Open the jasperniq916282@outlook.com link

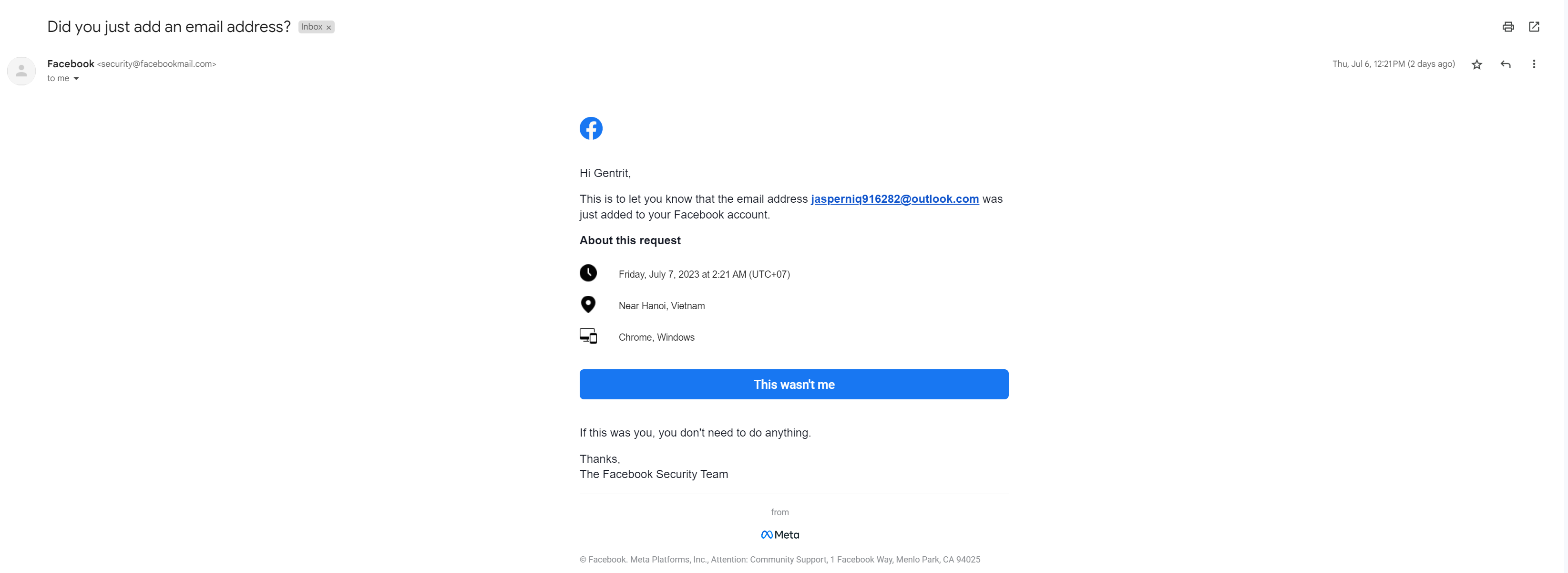tap(894, 199)
